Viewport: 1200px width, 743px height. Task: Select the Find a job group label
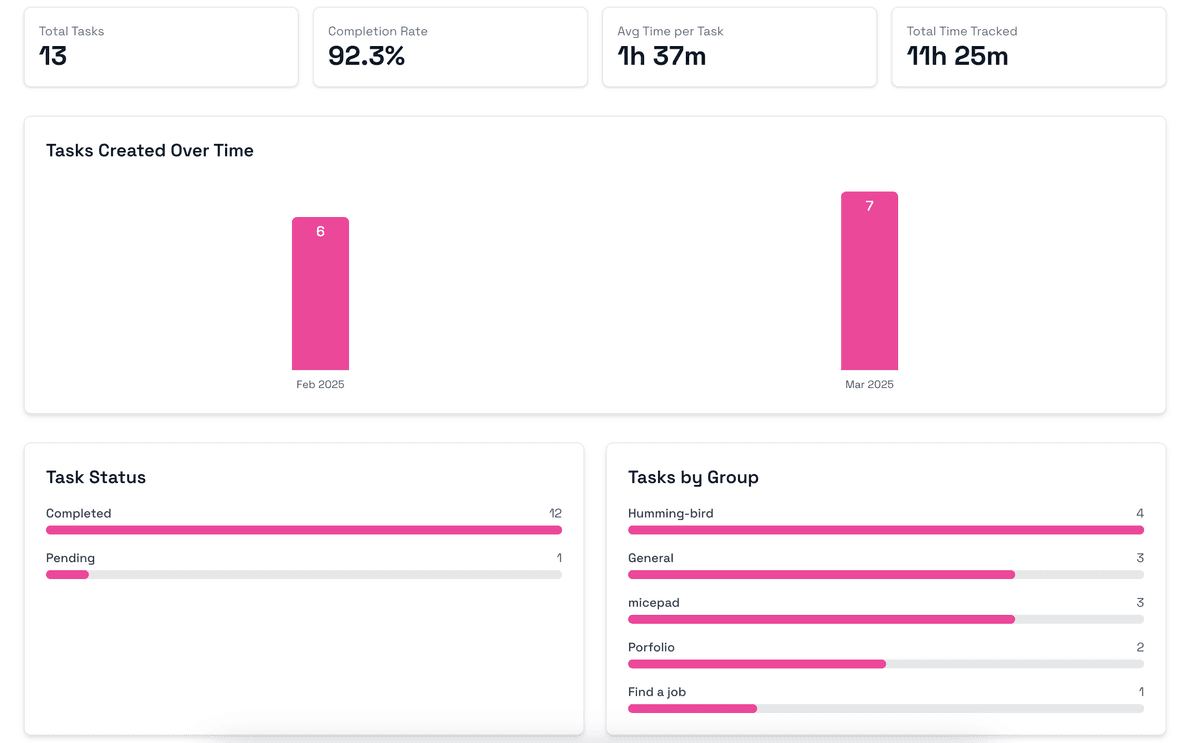pos(657,692)
